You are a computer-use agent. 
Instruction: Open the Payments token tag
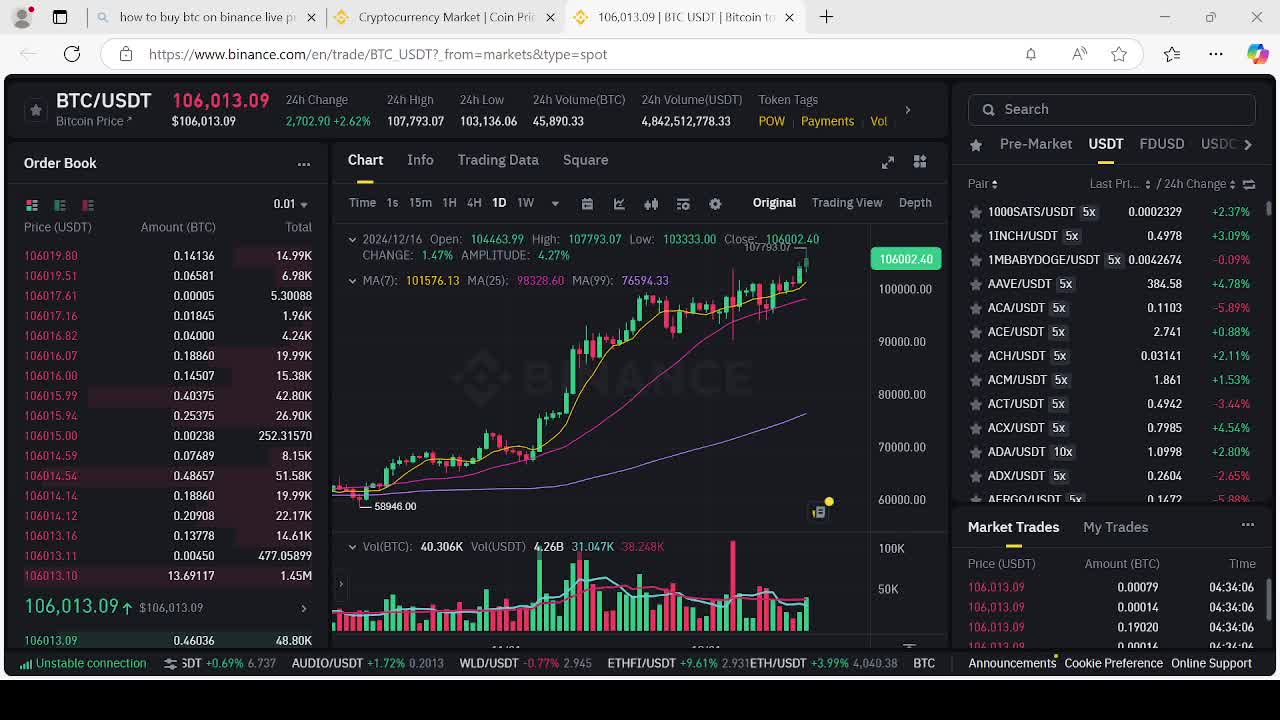[827, 121]
